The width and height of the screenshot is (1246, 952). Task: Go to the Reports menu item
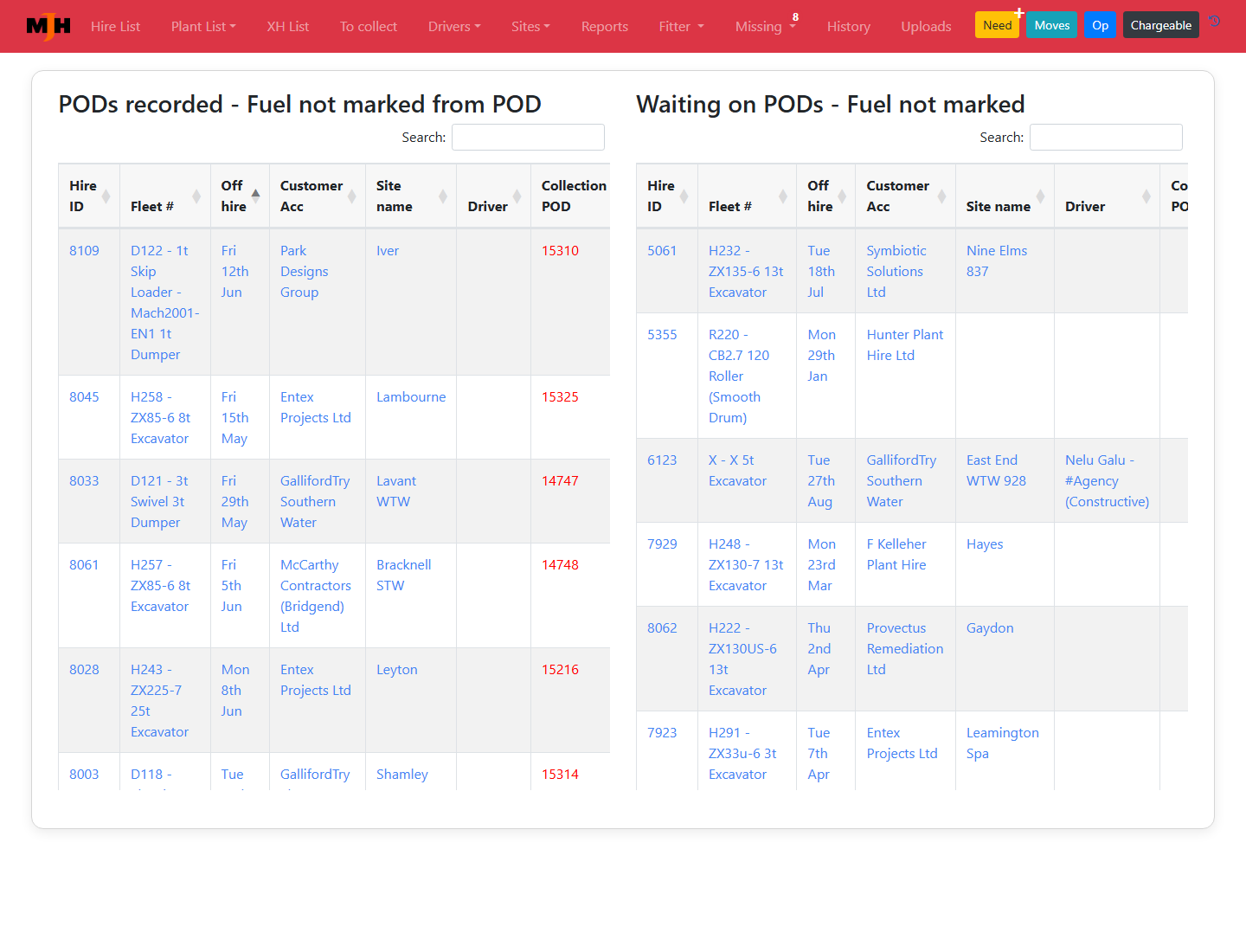pos(605,27)
